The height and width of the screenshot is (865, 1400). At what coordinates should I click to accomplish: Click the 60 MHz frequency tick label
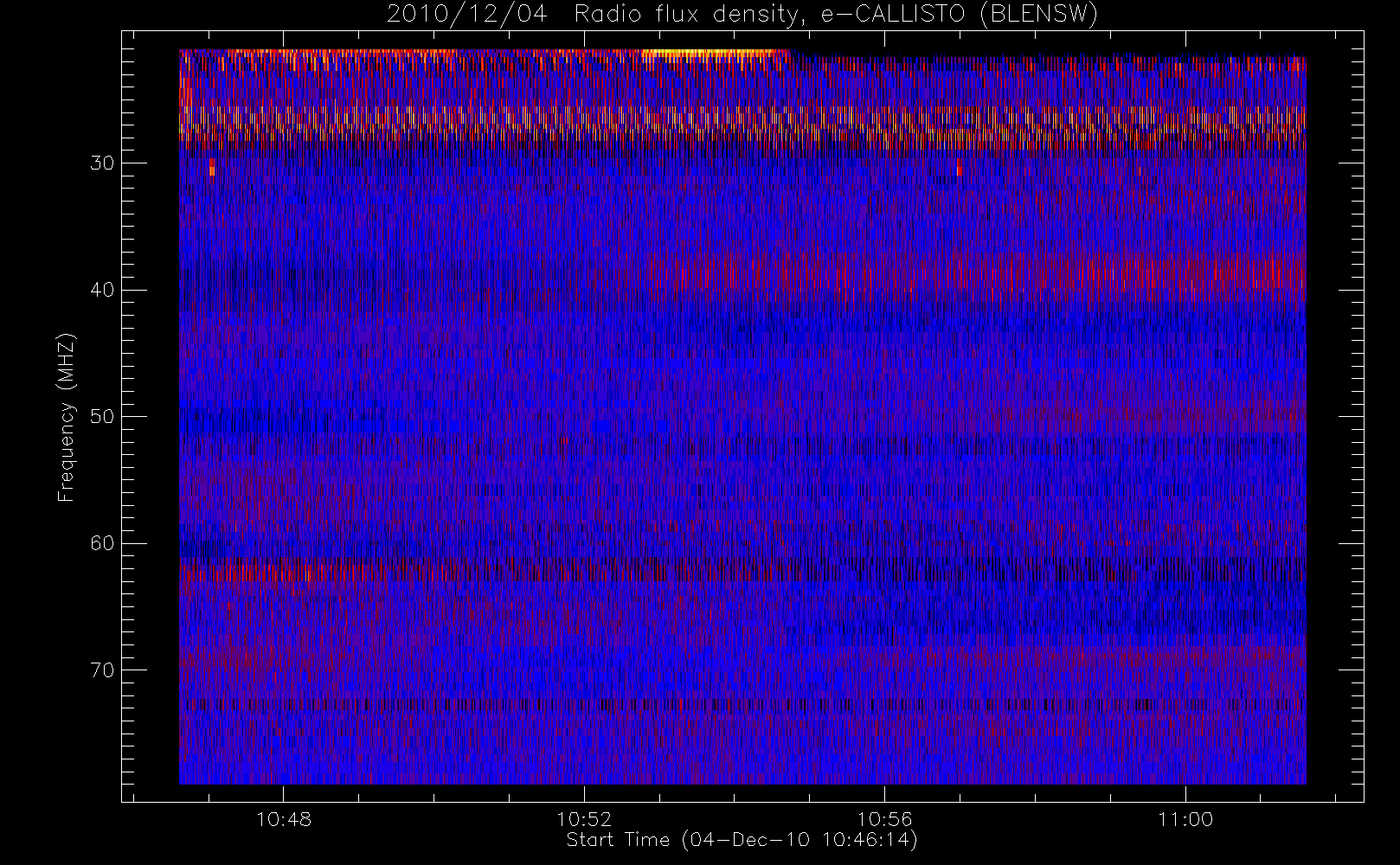[x=102, y=543]
